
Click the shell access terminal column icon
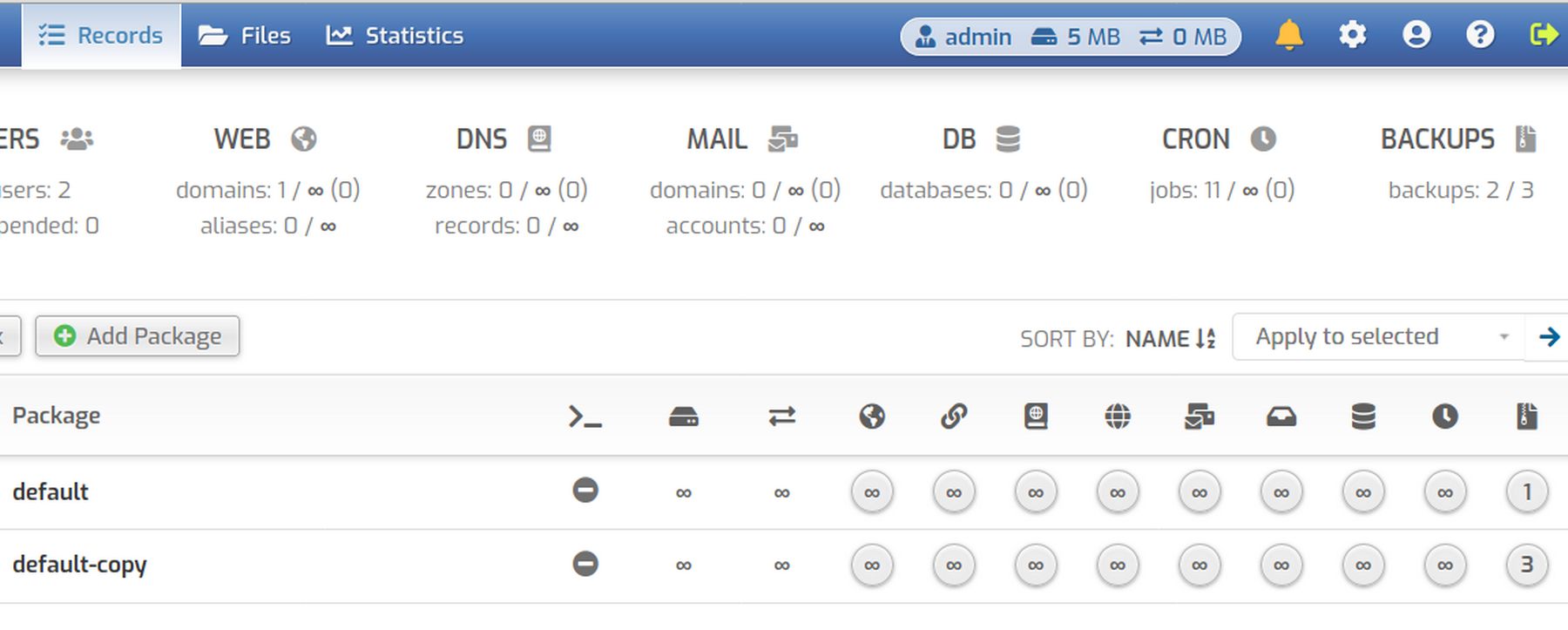pyautogui.click(x=585, y=417)
